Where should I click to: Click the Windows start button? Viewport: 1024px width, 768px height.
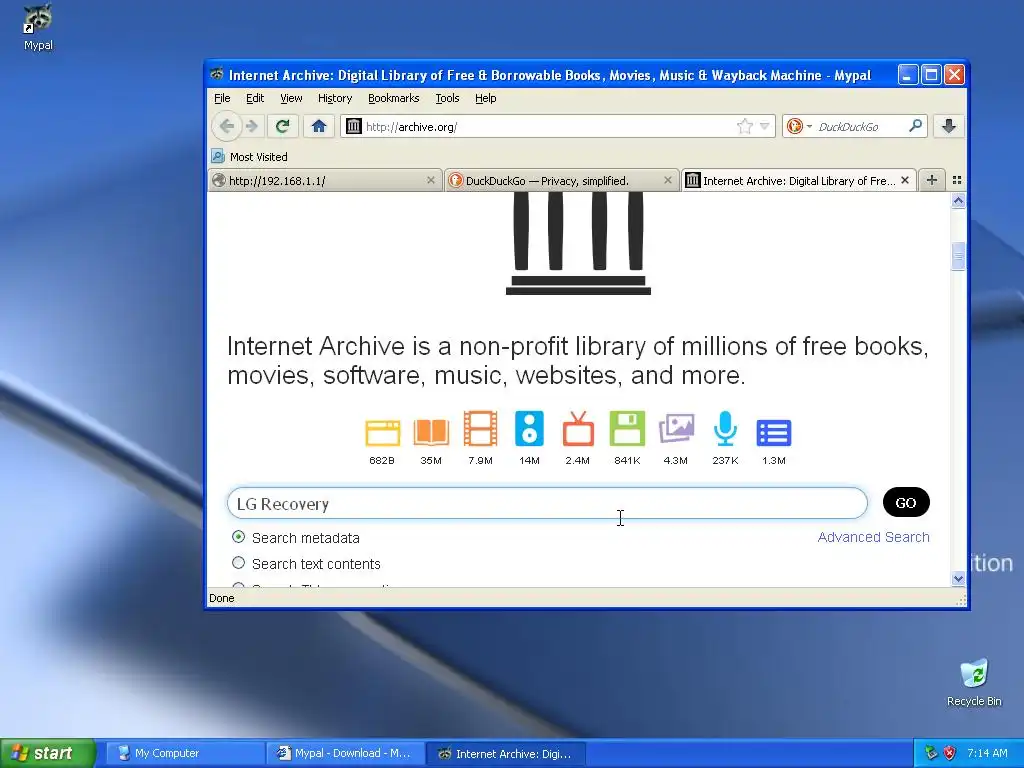click(48, 753)
